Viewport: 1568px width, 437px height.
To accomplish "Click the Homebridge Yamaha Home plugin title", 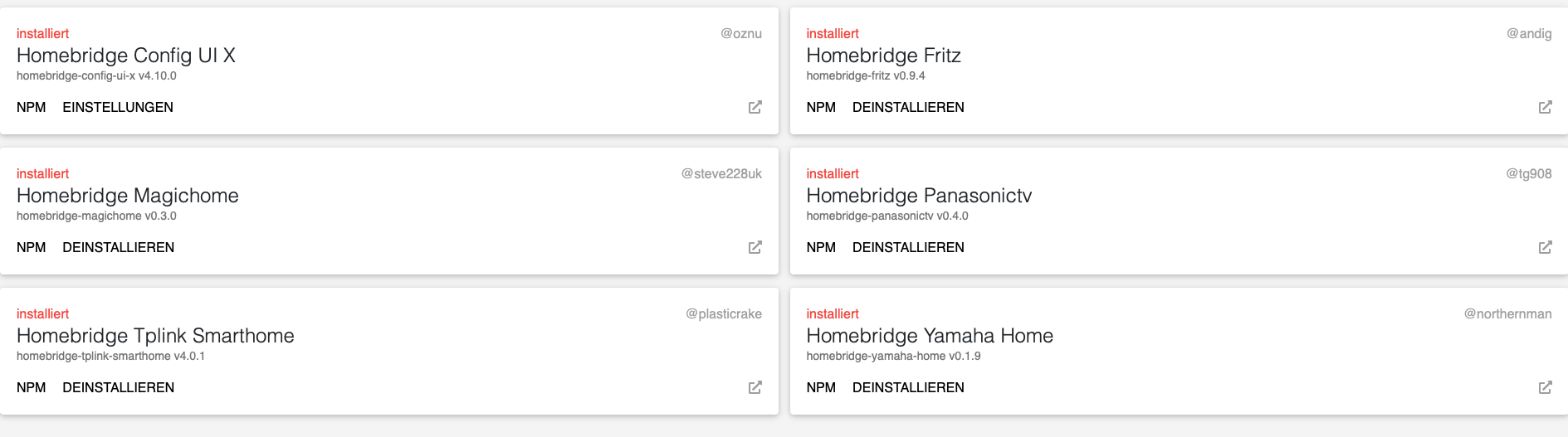I will click(x=930, y=336).
